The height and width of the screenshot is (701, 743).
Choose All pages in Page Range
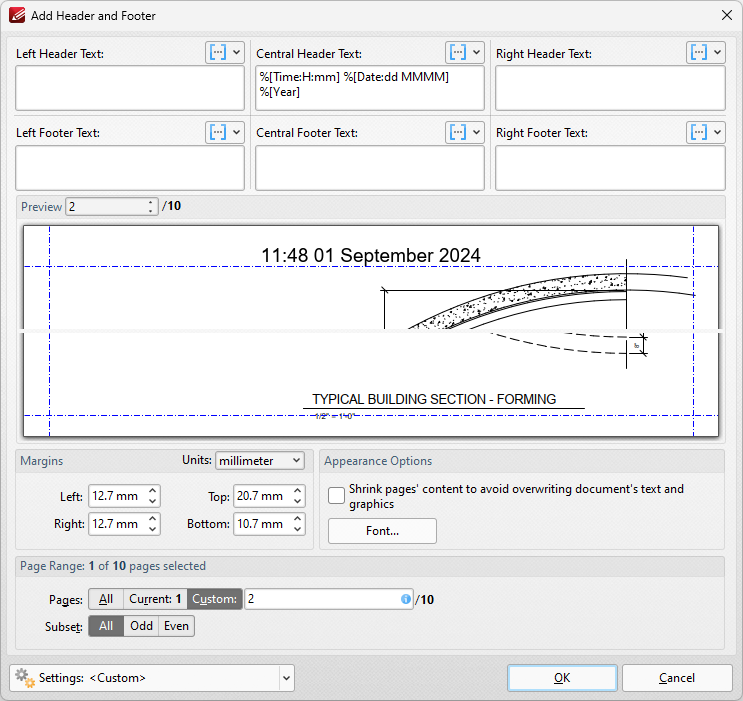point(106,599)
